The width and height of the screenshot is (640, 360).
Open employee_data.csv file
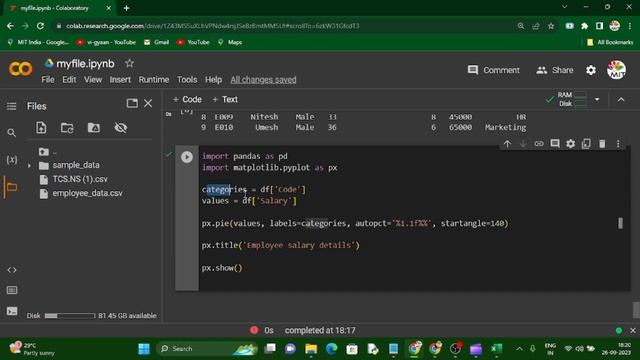(x=87, y=193)
